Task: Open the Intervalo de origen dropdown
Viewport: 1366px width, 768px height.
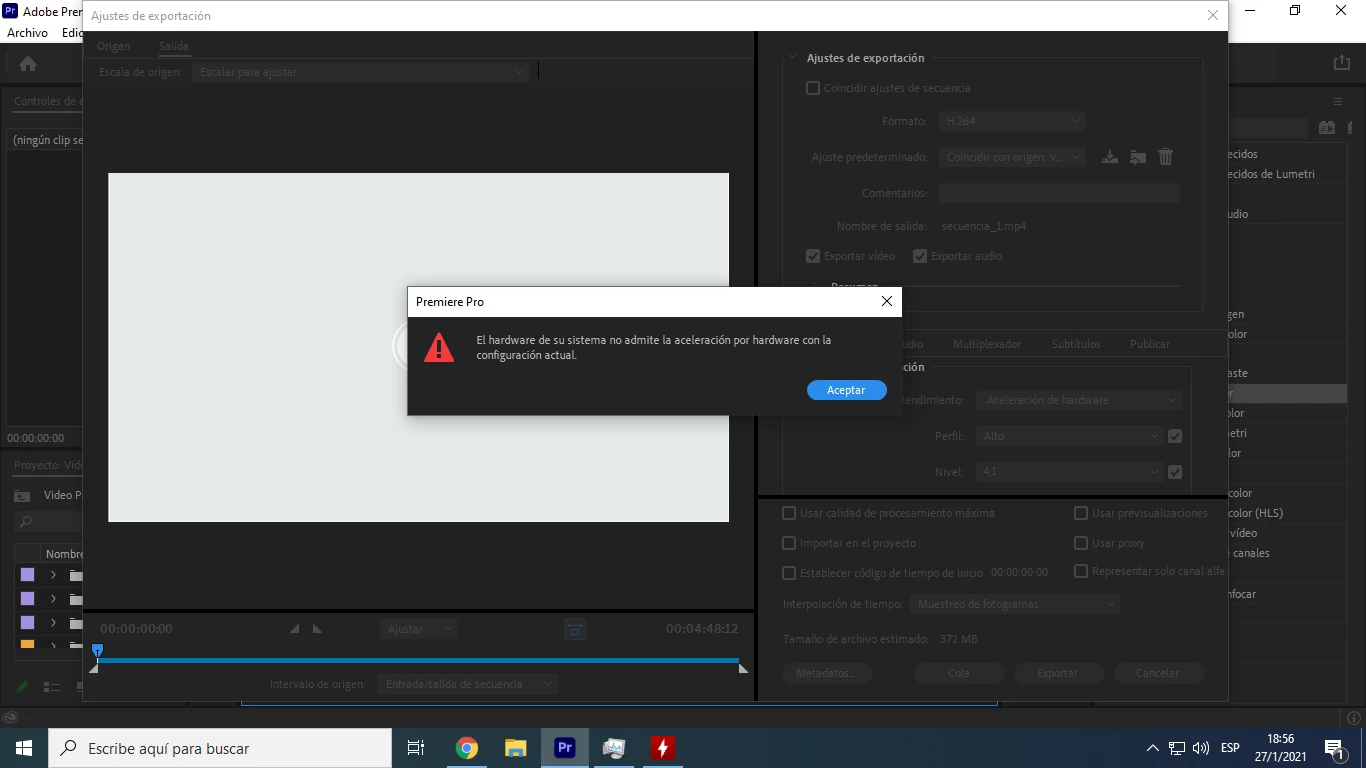Action: tap(467, 684)
